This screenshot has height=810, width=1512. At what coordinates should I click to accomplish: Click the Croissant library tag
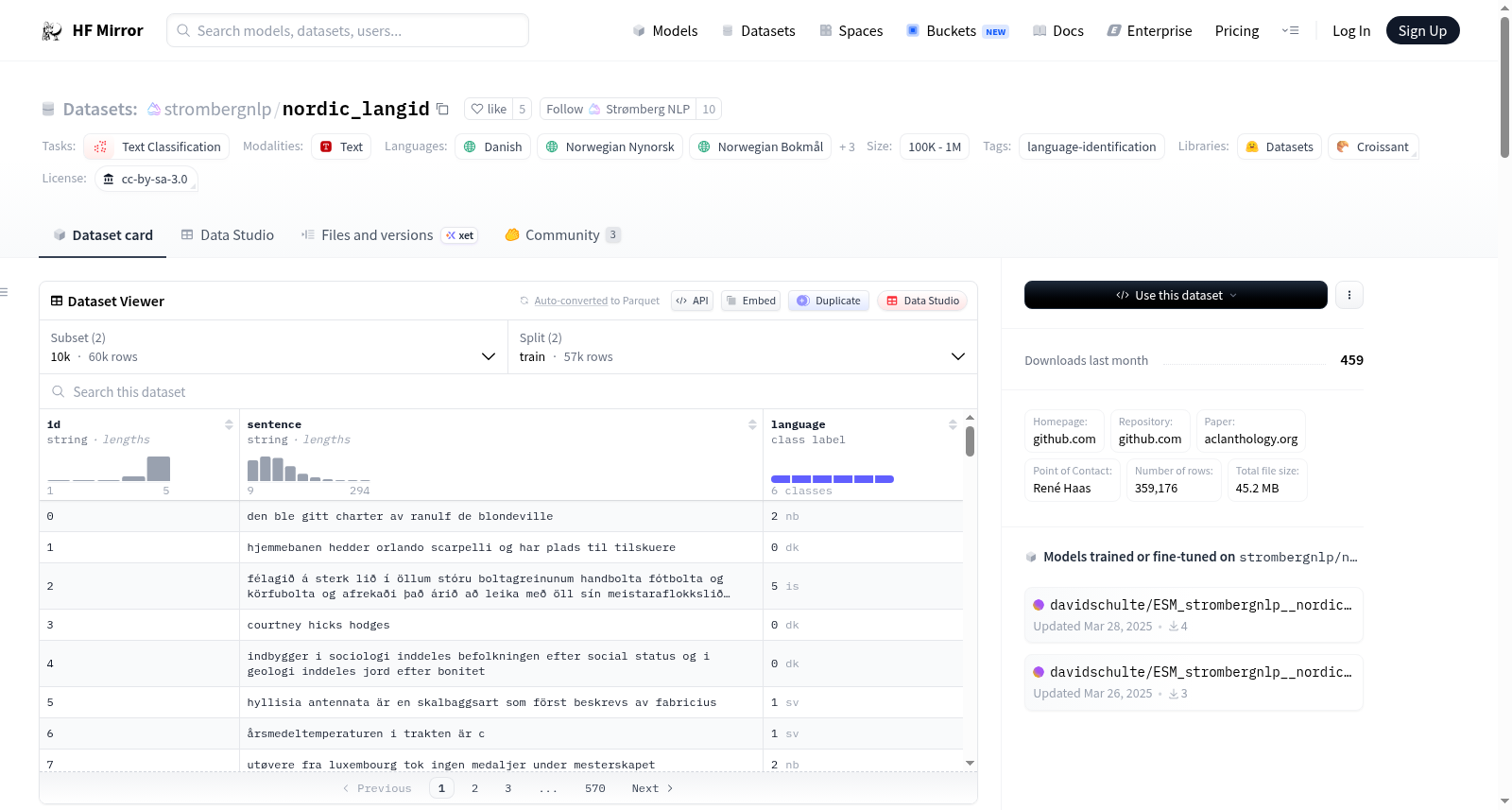1373,146
